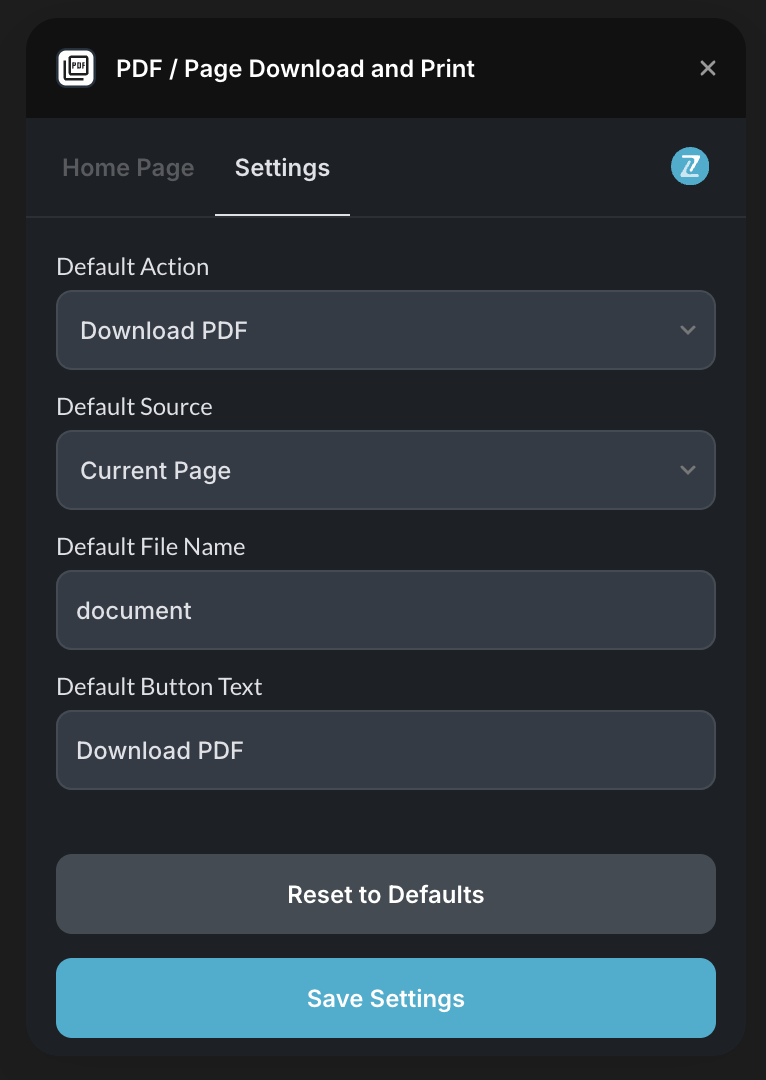This screenshot has width=766, height=1080.
Task: Click the Default Button Text label
Action: 160,687
